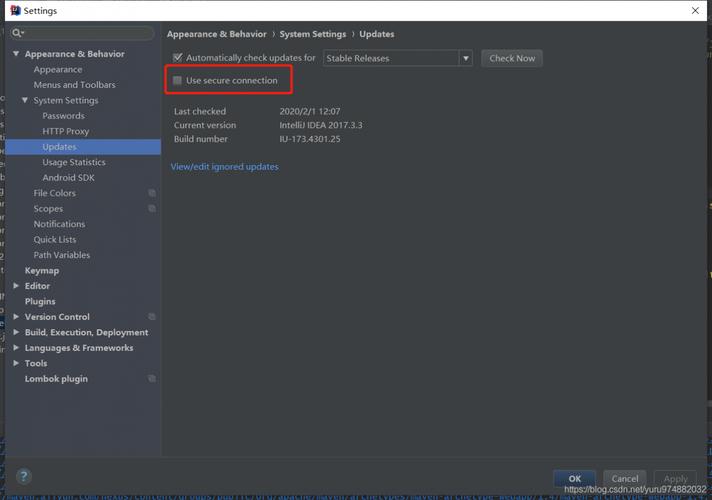Confirm with the OK button
This screenshot has height=500, width=712.
click(574, 479)
